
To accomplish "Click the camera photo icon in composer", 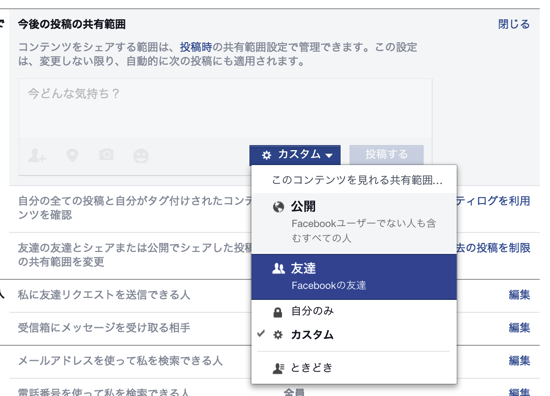I will point(106,154).
